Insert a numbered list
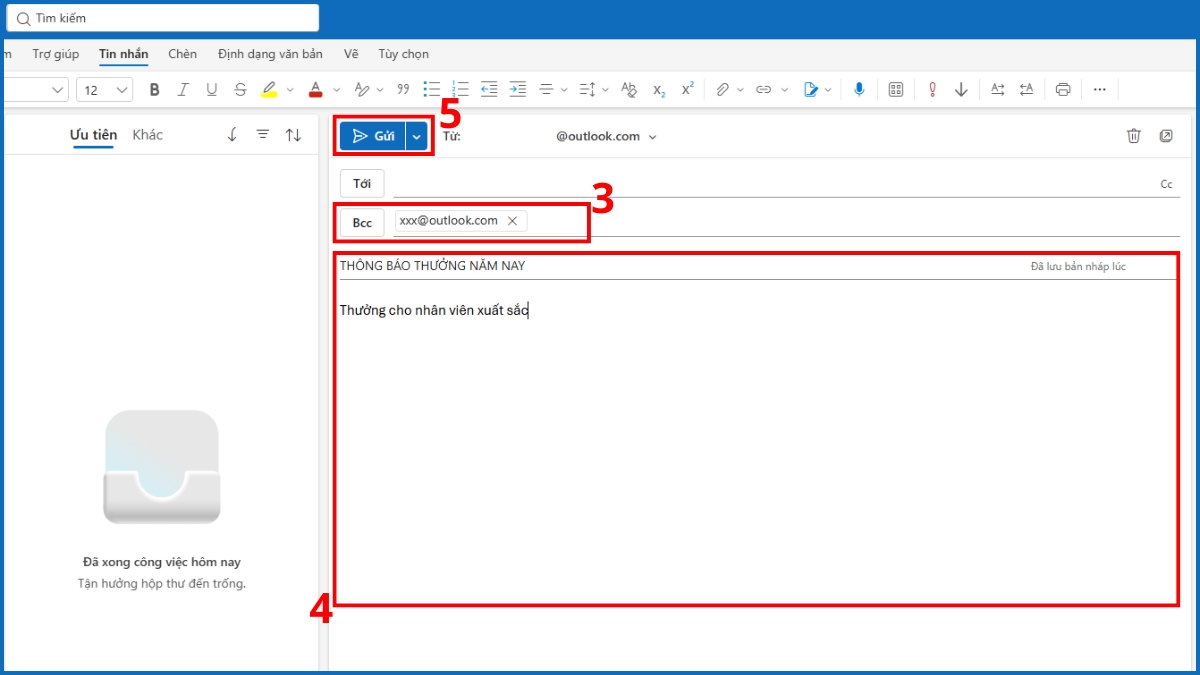This screenshot has height=675, width=1200. point(460,90)
